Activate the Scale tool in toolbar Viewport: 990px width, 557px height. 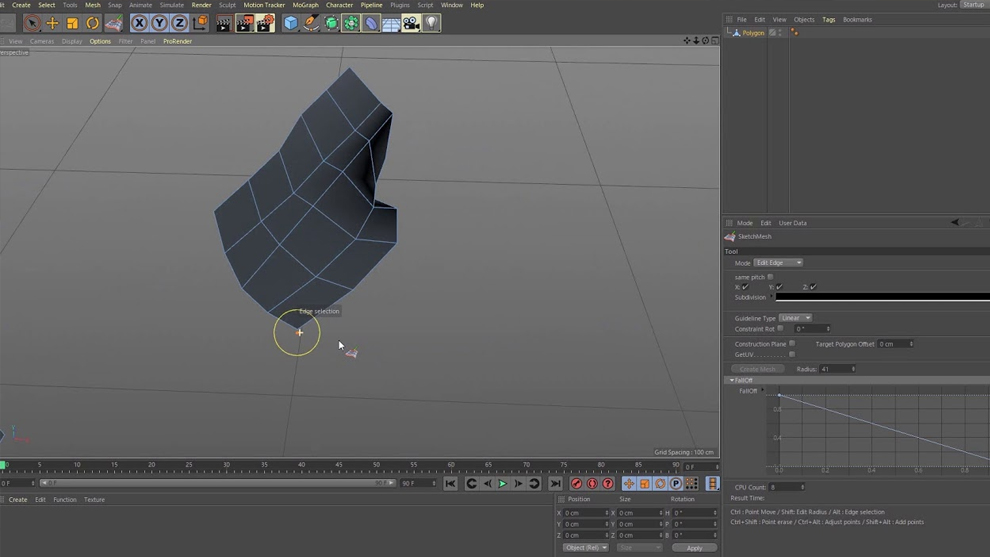pyautogui.click(x=73, y=23)
